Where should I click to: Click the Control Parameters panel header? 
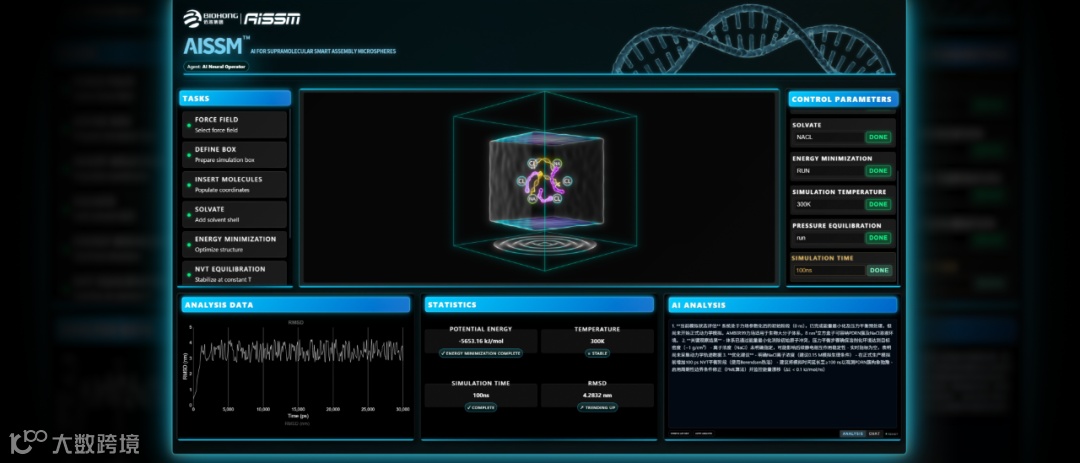click(843, 99)
